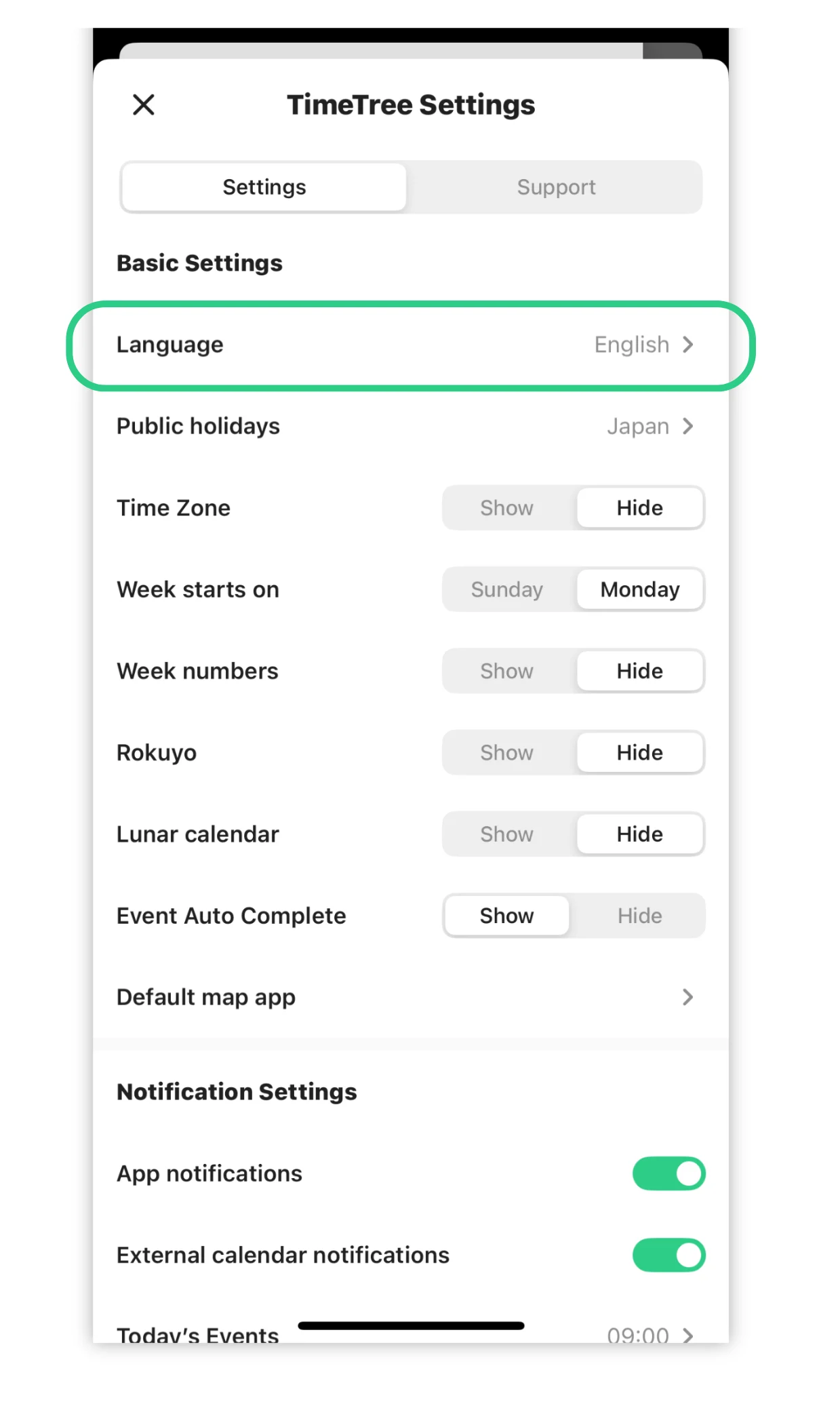Switch to the Support tab

tap(556, 187)
